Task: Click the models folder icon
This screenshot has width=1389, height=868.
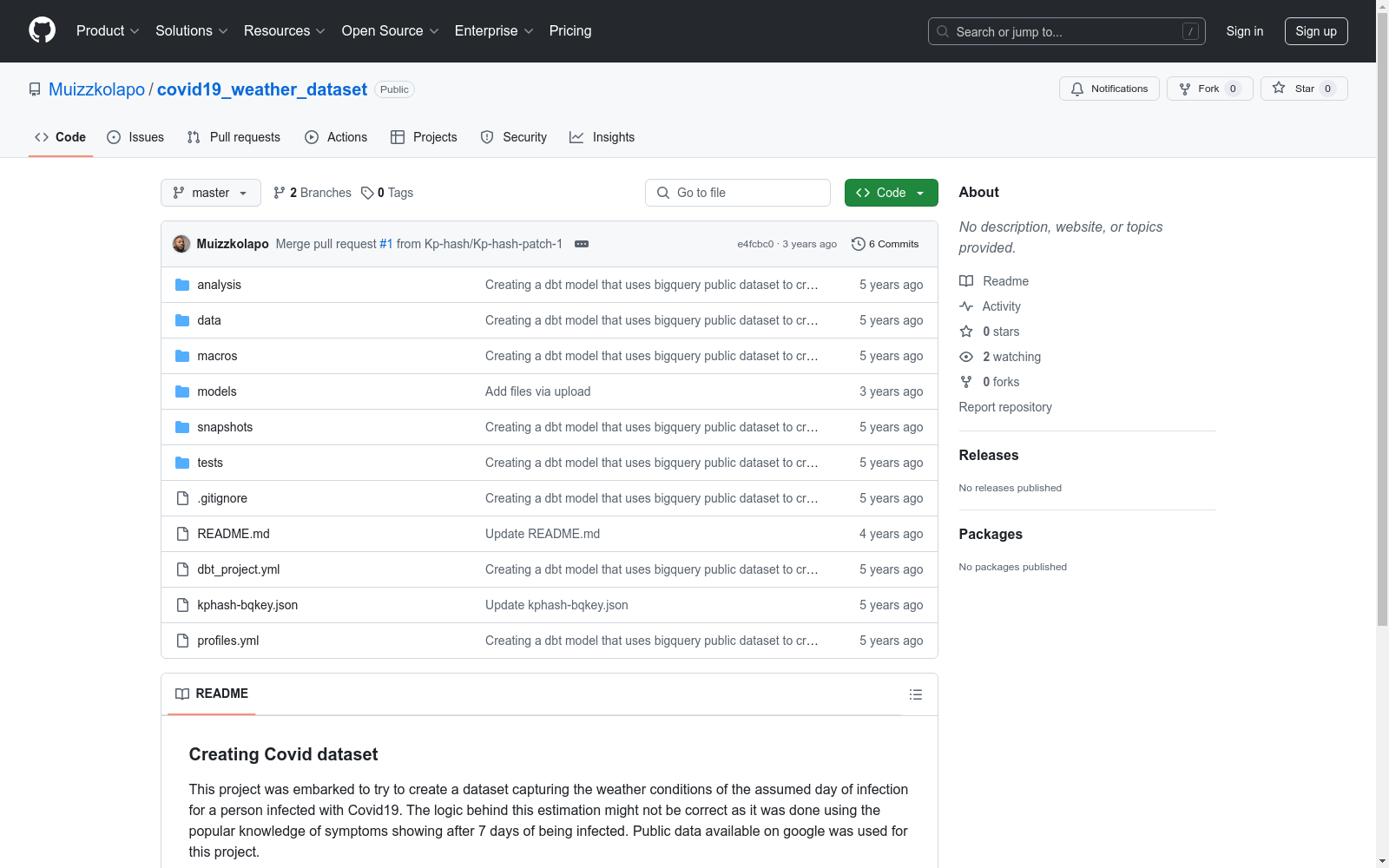Action: 182,391
